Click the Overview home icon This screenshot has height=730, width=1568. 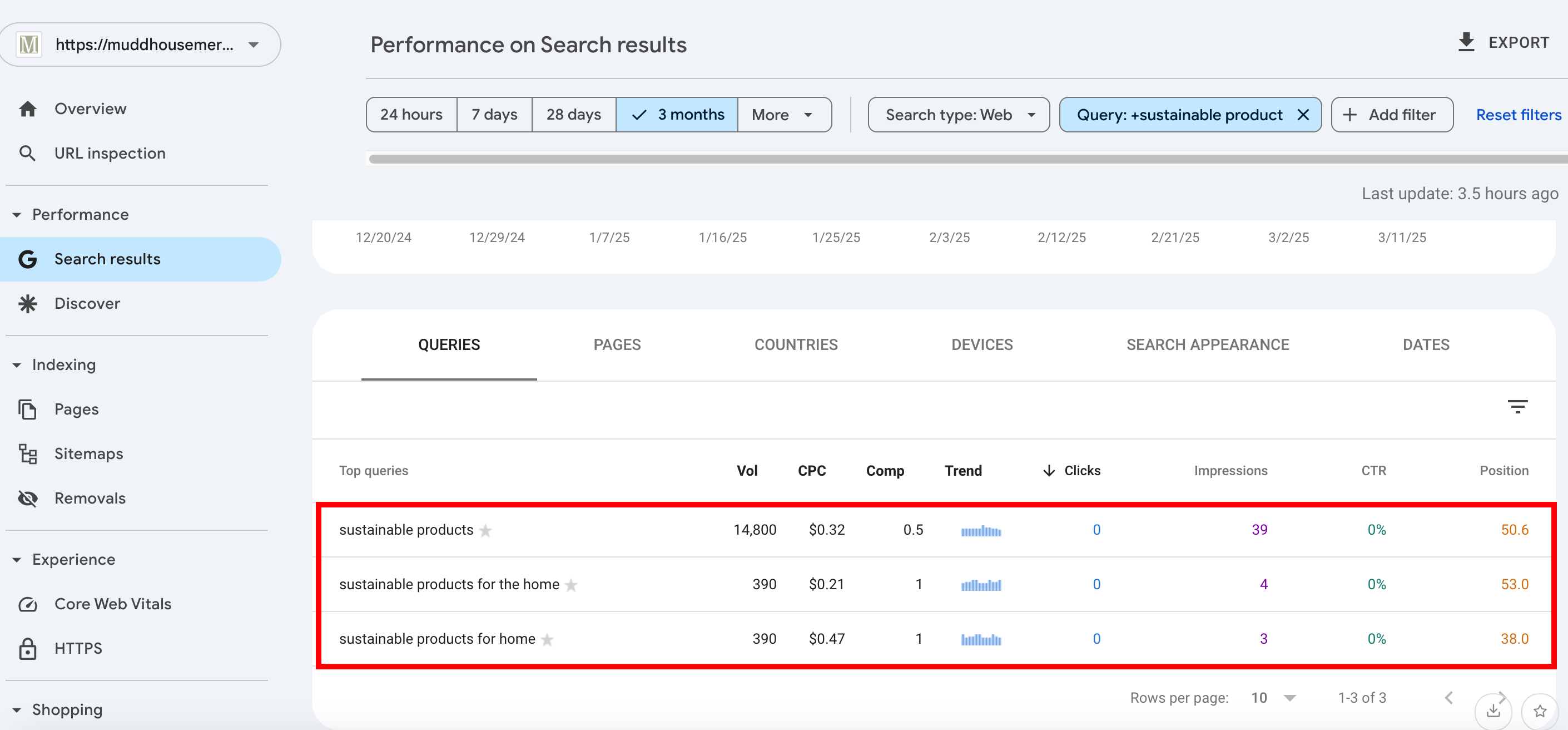pyautogui.click(x=27, y=109)
